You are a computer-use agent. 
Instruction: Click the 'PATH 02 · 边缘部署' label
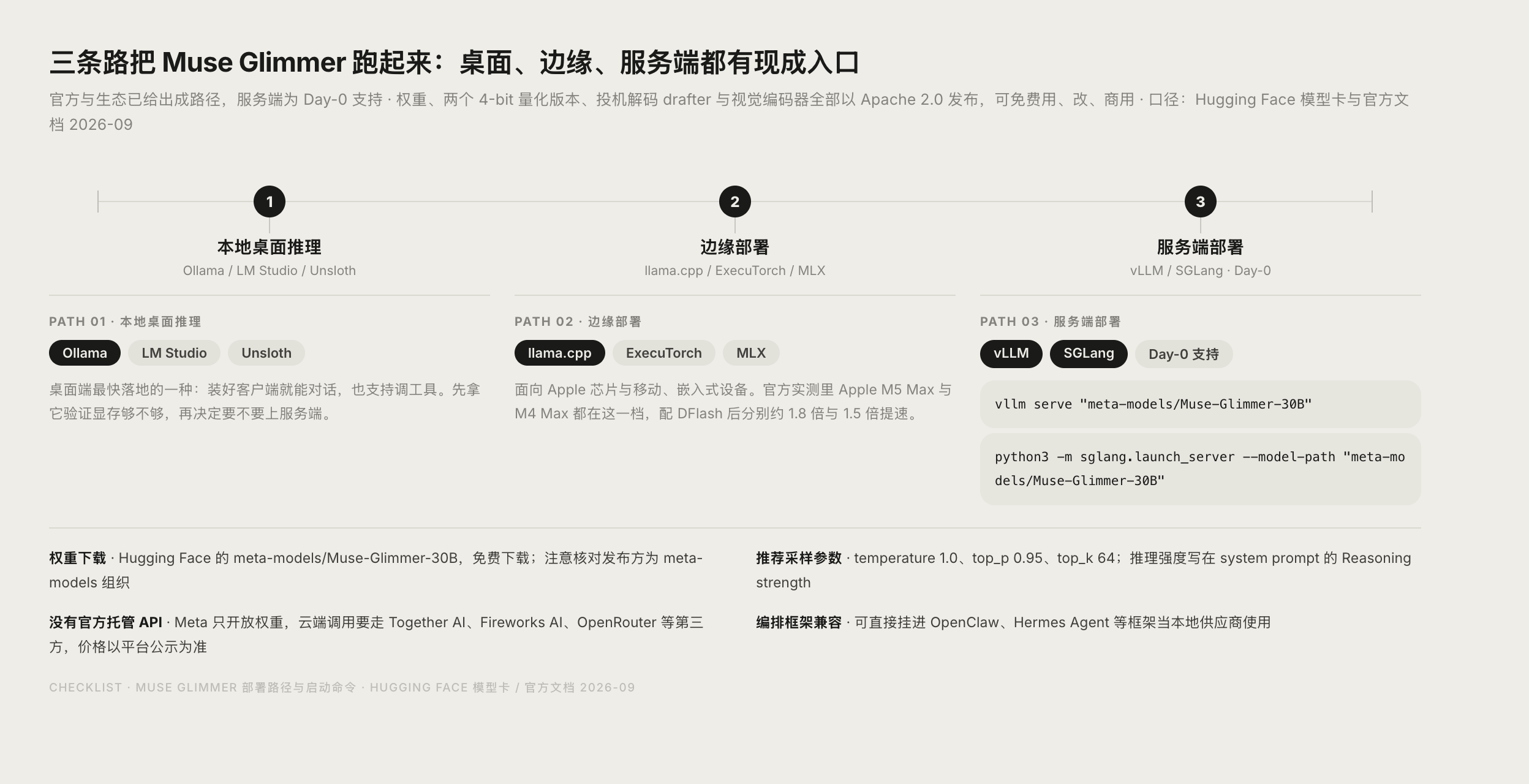(578, 322)
